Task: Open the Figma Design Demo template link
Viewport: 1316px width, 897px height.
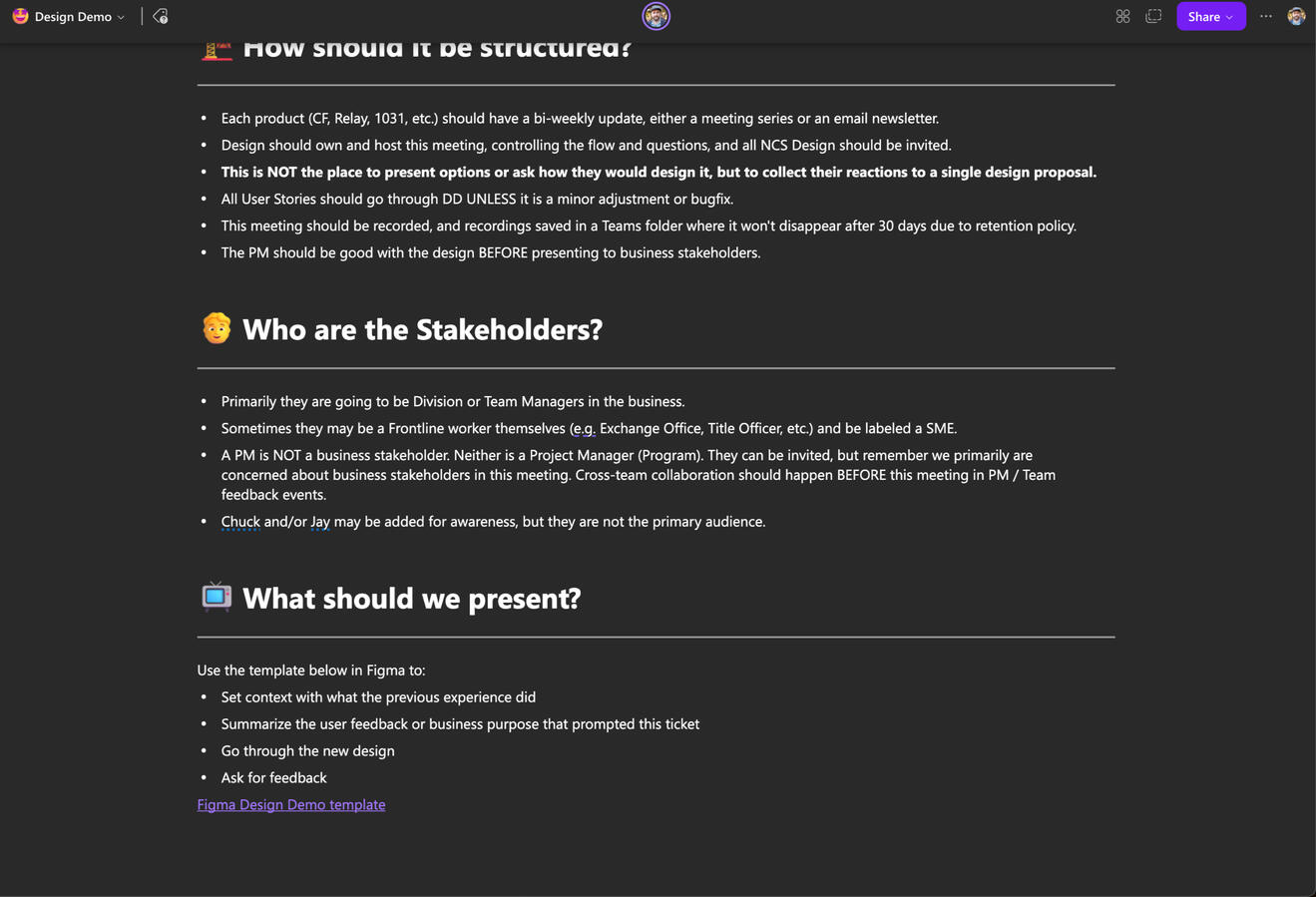Action: [x=290, y=804]
